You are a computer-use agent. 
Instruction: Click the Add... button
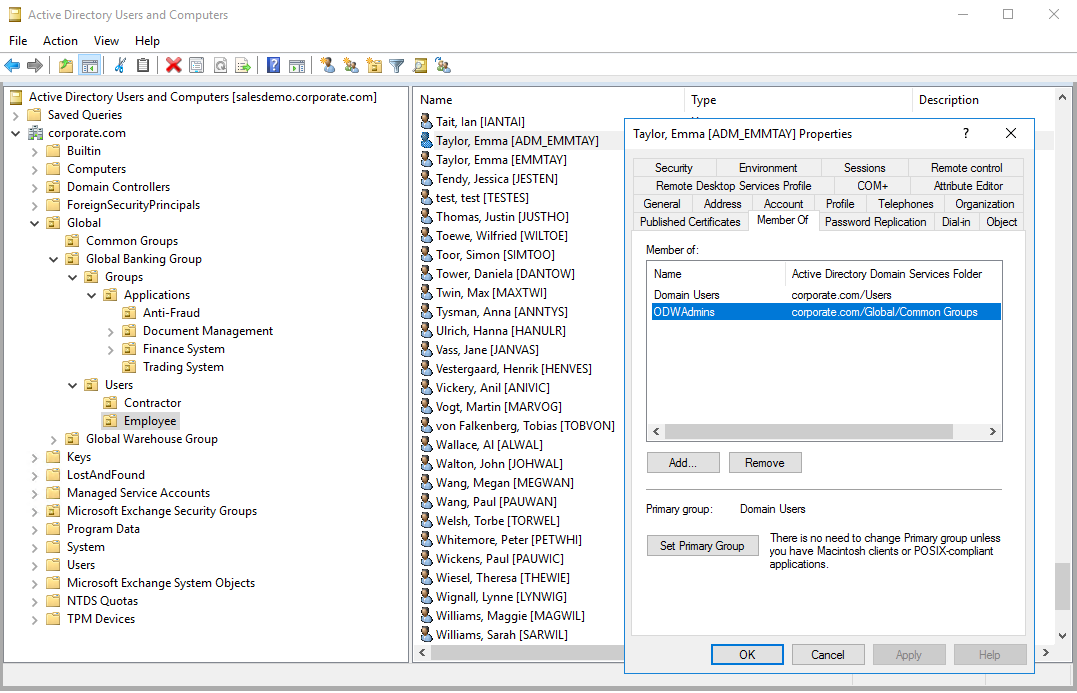point(683,463)
